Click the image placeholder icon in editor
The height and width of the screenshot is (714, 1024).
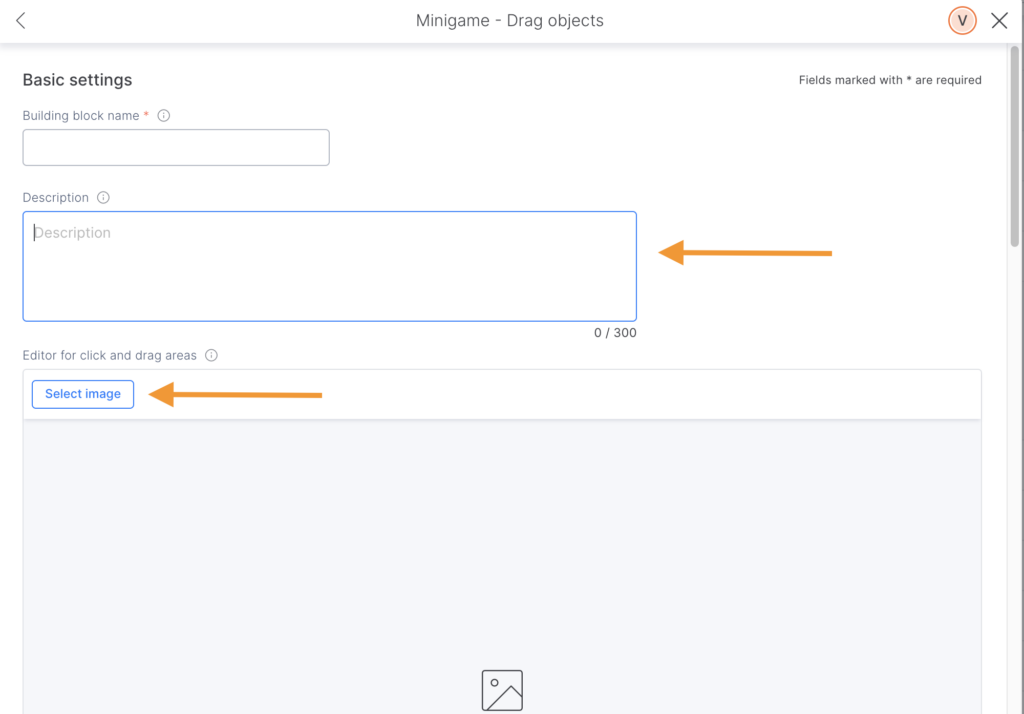click(x=502, y=690)
